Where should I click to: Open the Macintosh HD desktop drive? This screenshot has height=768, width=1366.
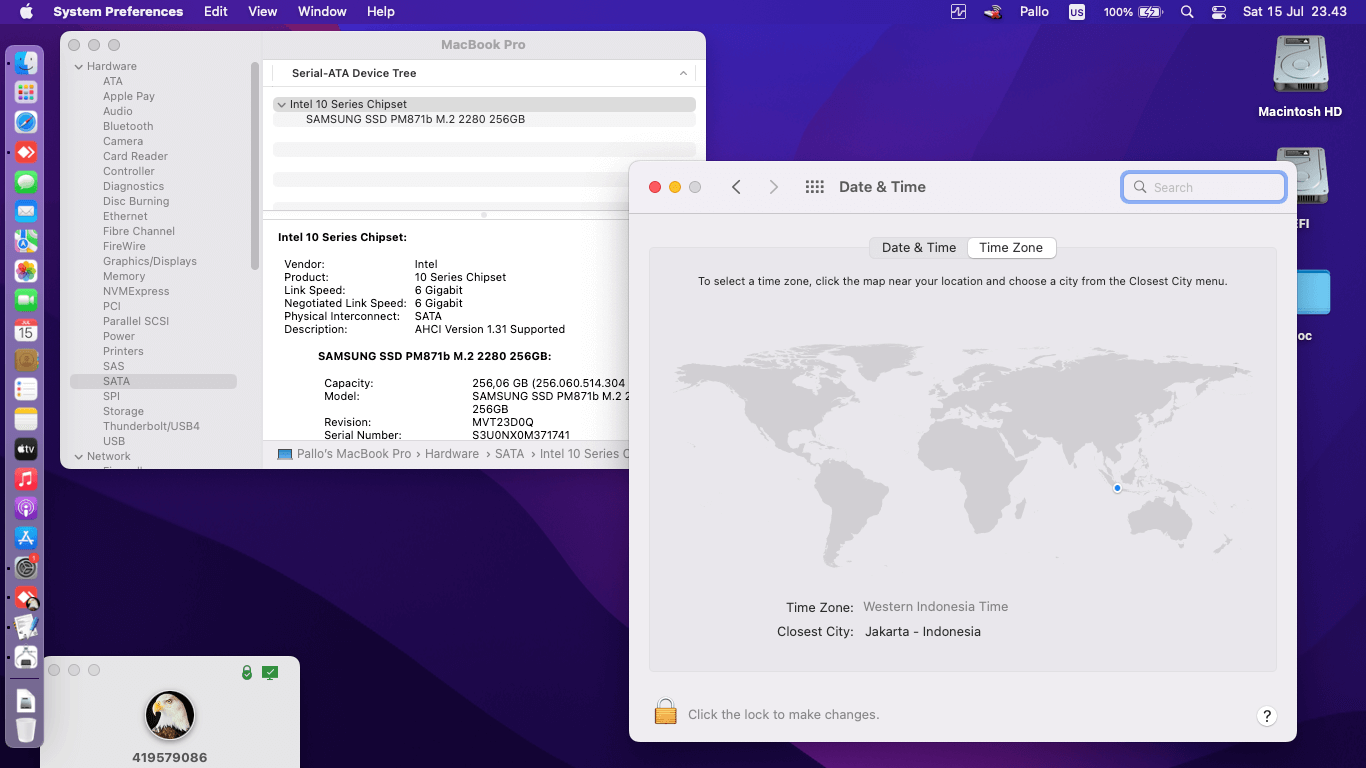click(1300, 77)
